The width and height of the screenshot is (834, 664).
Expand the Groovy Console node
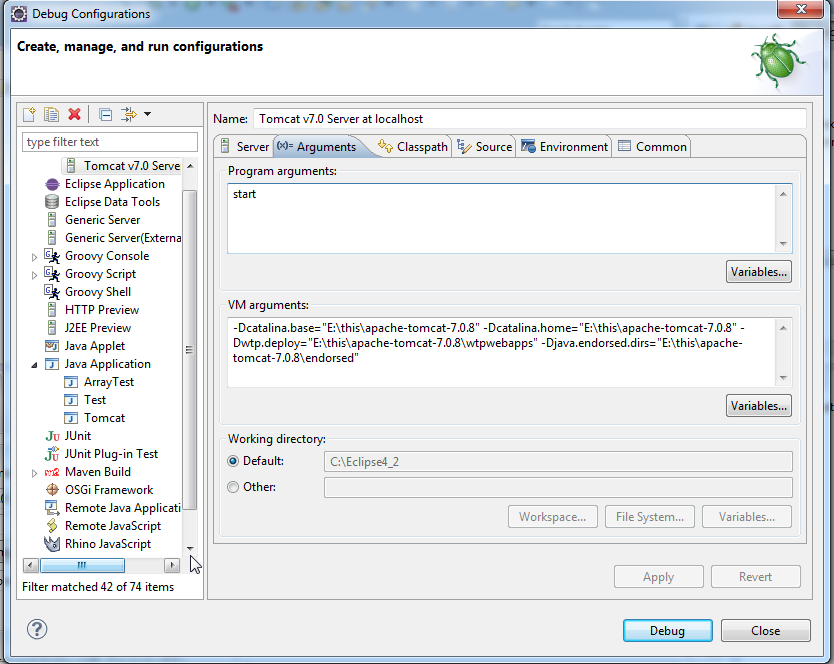[34, 257]
